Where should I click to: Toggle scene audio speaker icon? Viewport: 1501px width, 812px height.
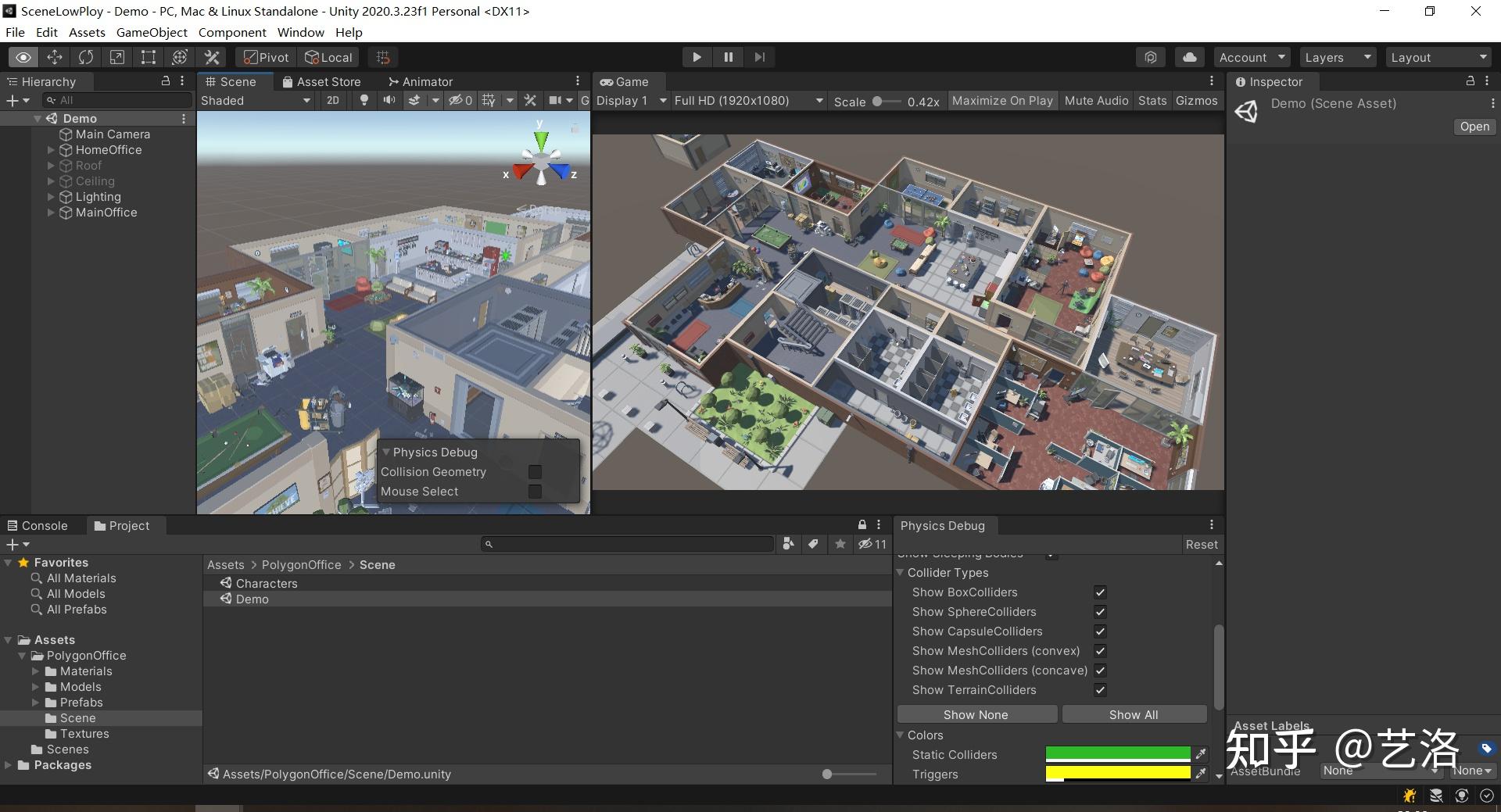click(389, 100)
